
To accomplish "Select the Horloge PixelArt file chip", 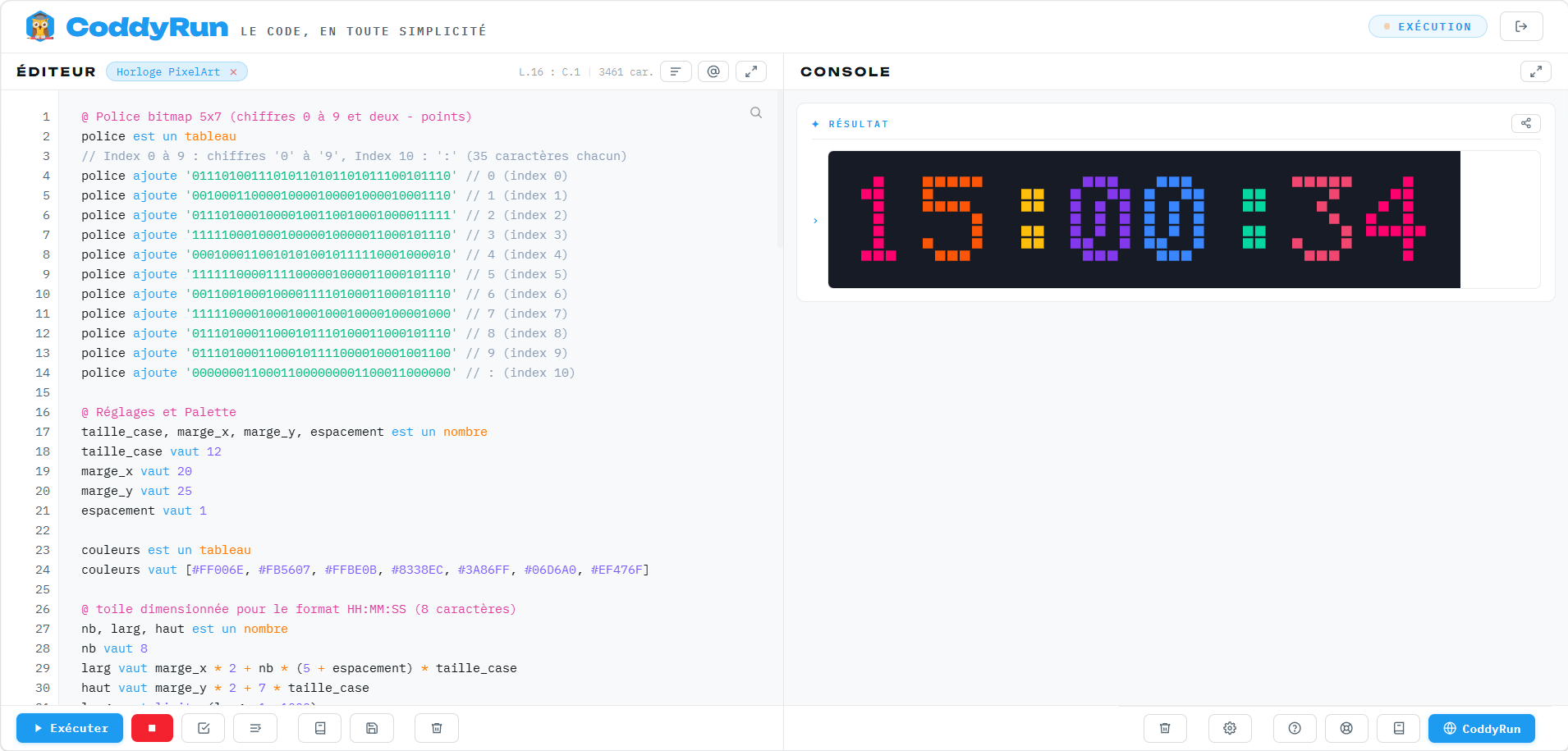I will pyautogui.click(x=168, y=71).
